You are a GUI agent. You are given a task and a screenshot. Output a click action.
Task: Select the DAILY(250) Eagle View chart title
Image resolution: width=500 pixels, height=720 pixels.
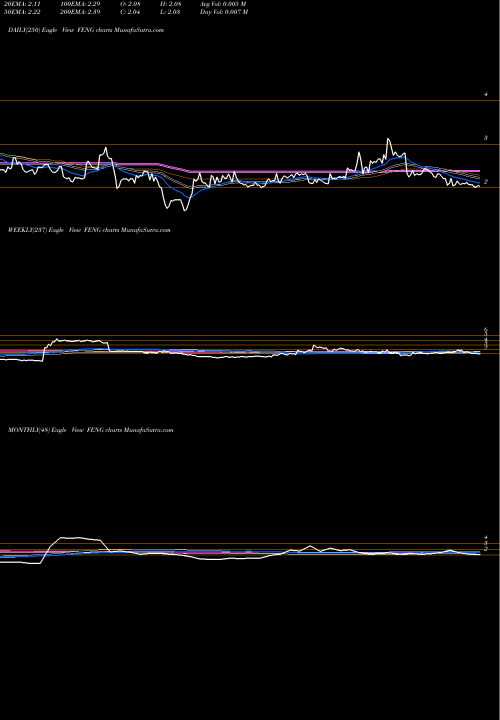86,30
